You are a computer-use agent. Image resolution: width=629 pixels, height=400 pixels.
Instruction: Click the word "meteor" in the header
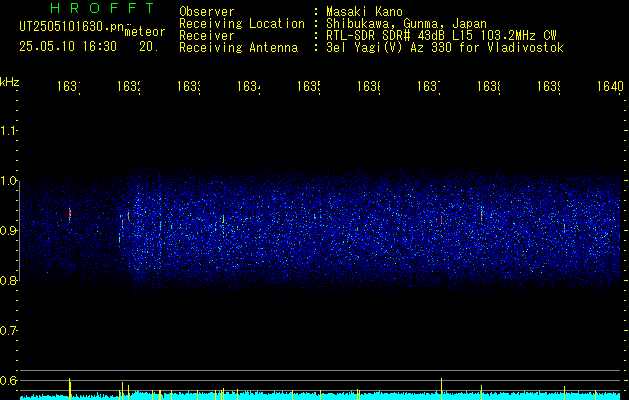[145, 32]
